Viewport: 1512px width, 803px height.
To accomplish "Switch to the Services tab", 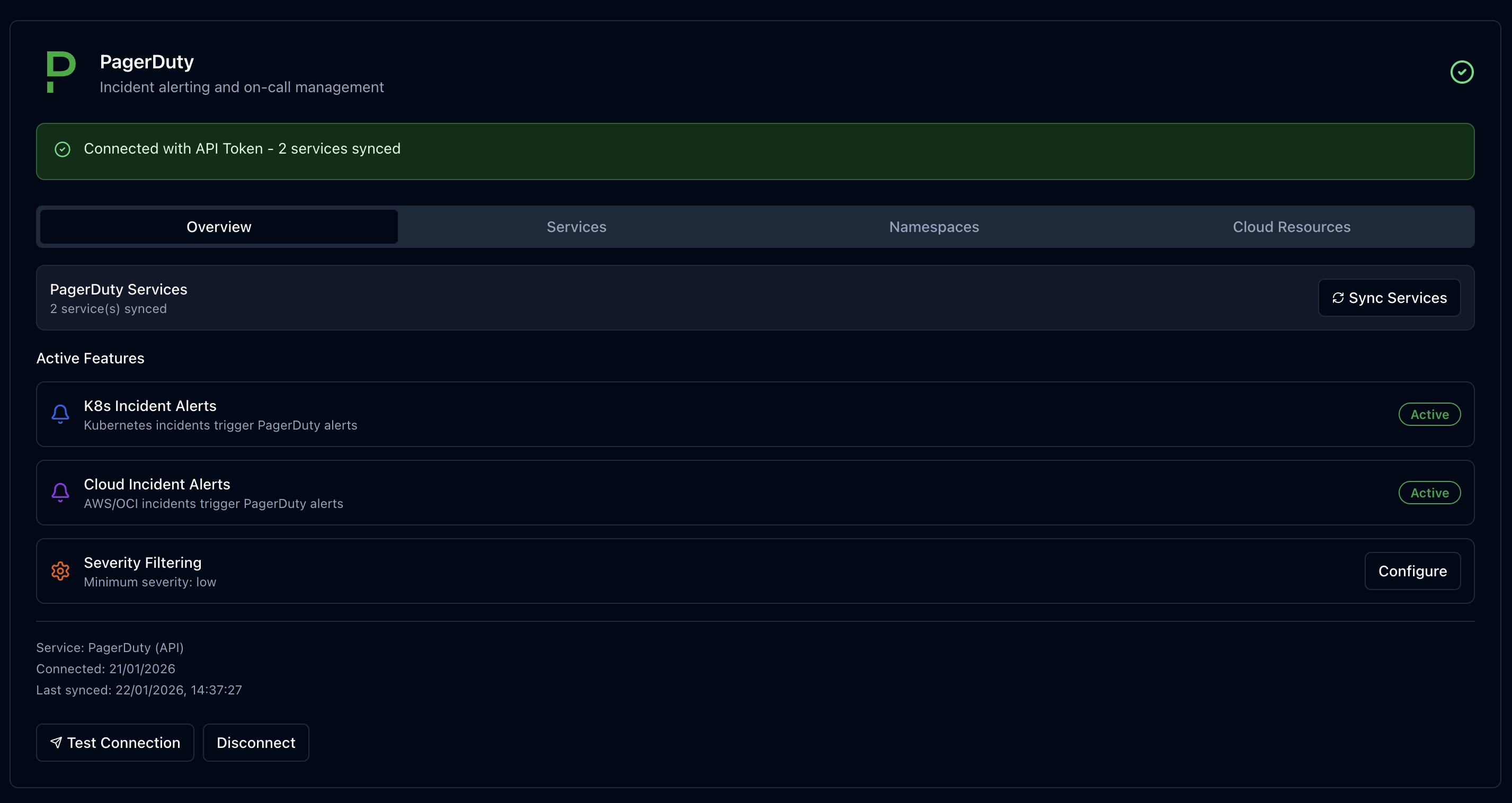I will [576, 227].
